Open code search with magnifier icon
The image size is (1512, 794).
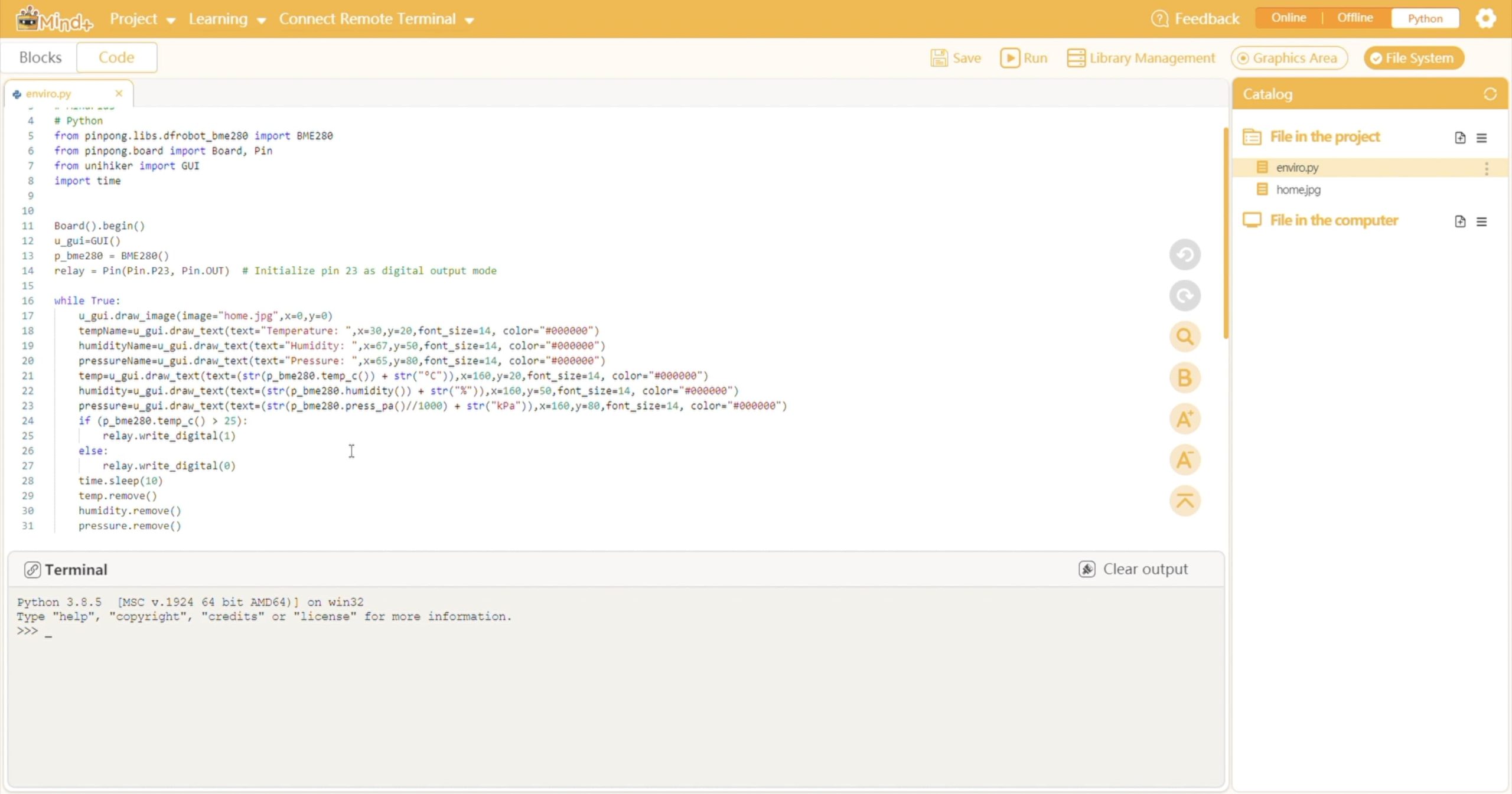tap(1184, 337)
